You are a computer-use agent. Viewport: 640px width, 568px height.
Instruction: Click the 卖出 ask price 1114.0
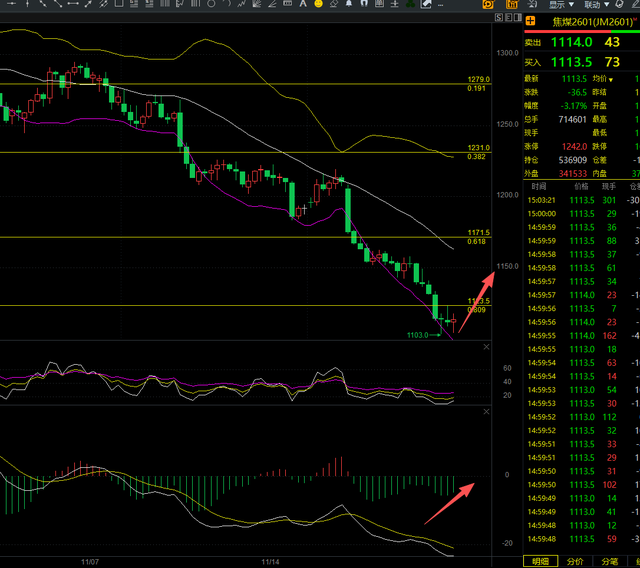(x=571, y=42)
